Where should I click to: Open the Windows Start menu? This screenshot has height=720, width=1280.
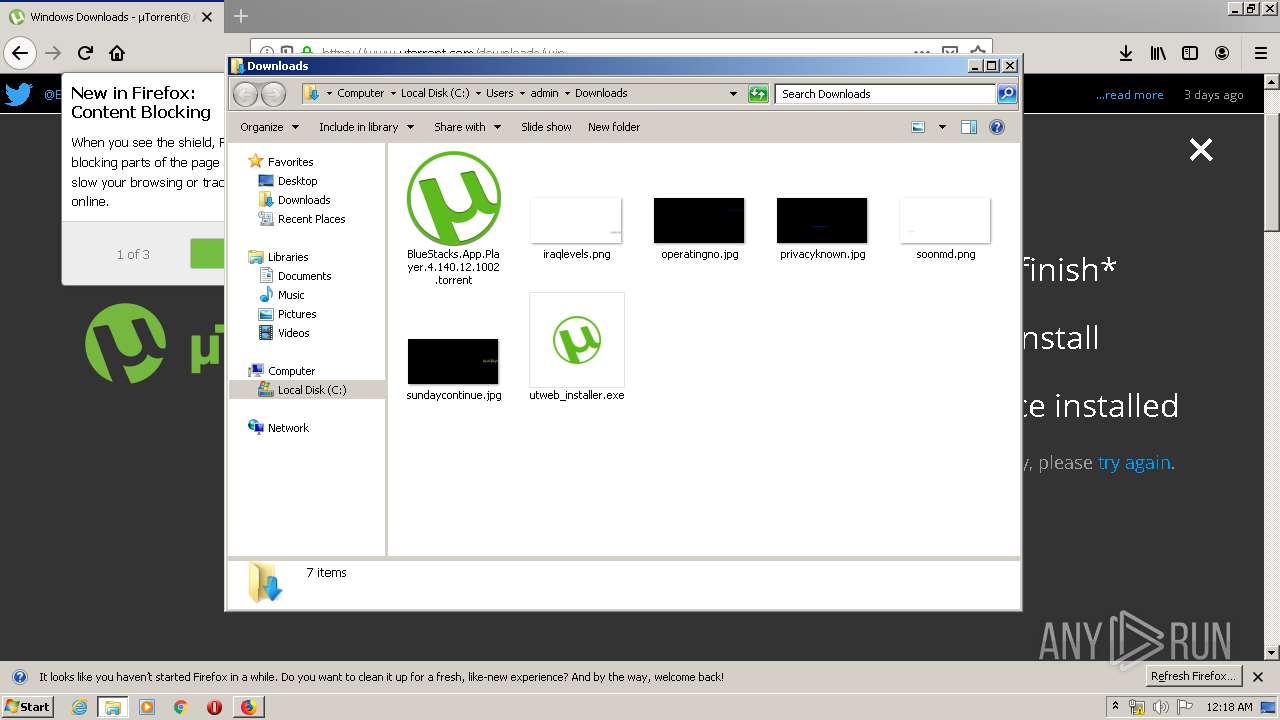(27, 706)
